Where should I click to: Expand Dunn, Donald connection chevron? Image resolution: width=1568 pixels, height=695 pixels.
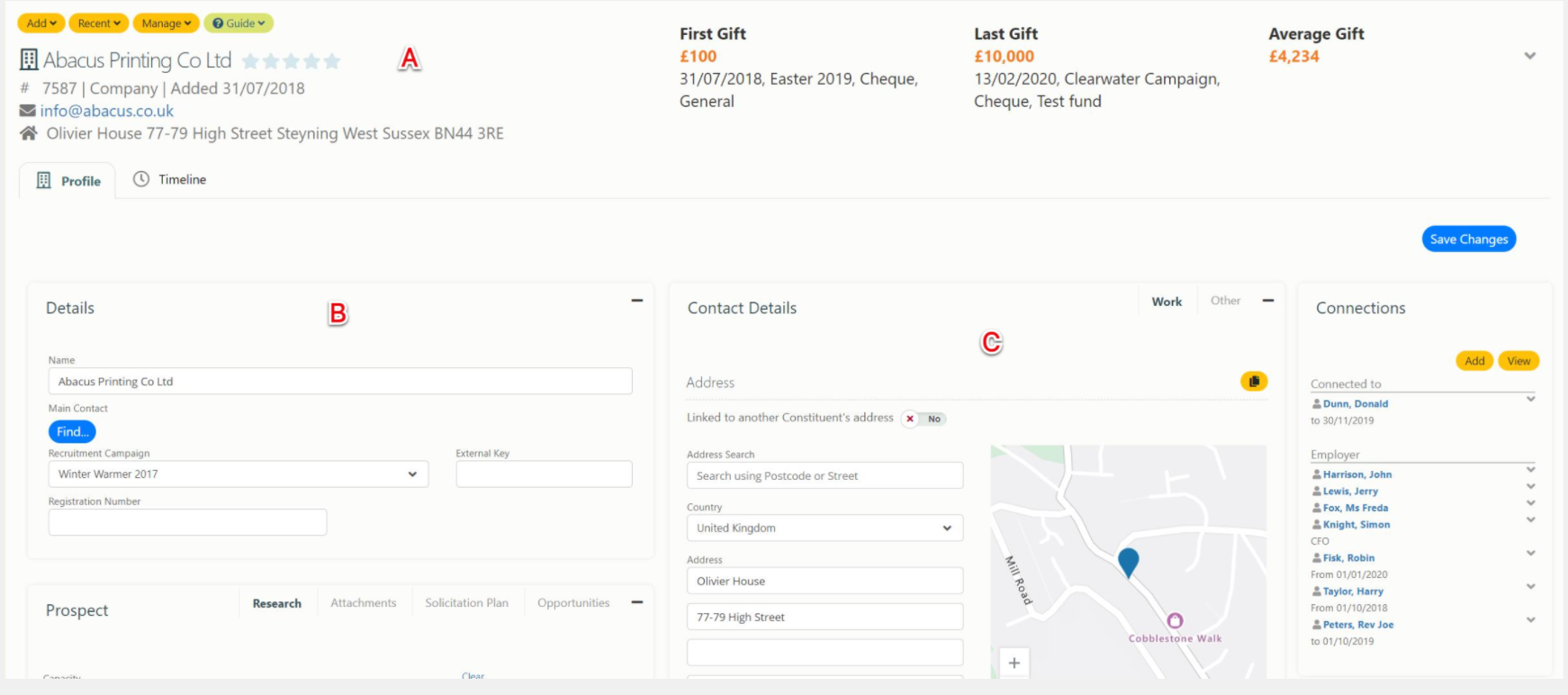coord(1530,399)
